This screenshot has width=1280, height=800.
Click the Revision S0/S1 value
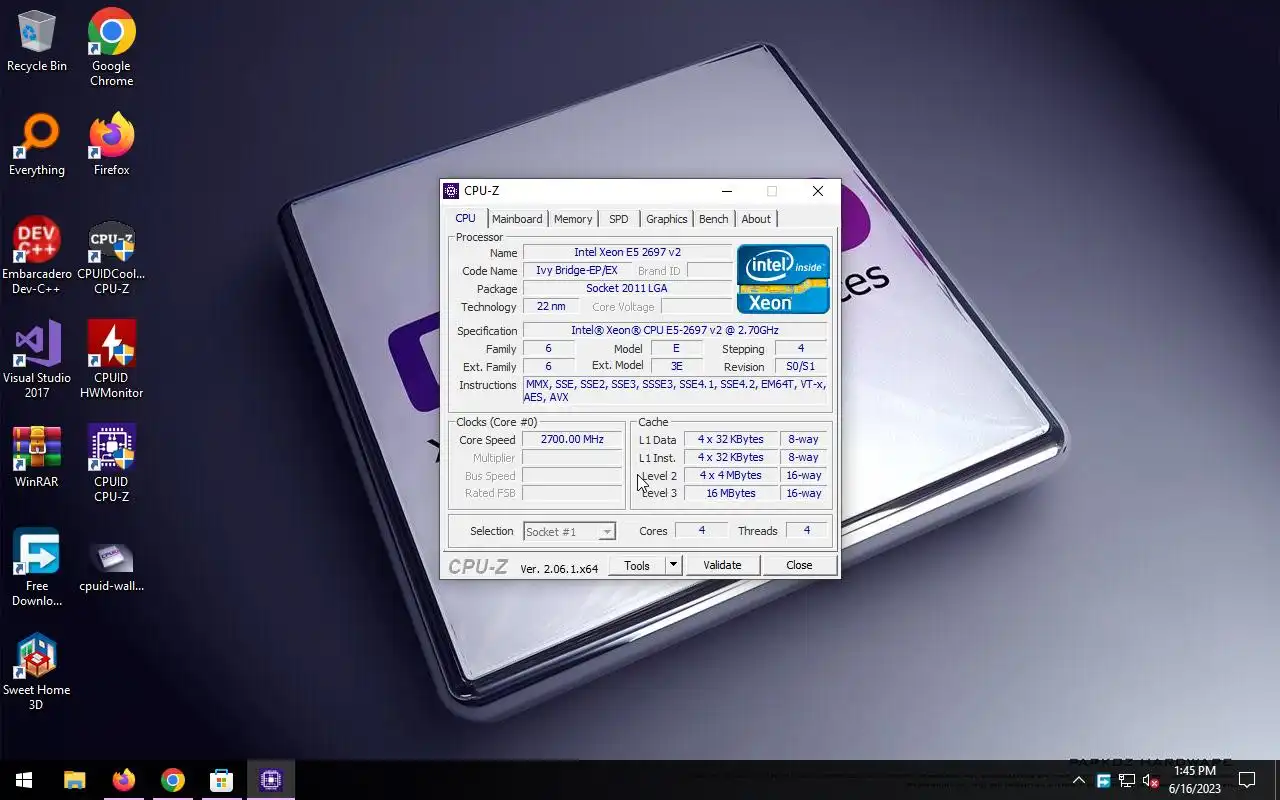click(x=801, y=367)
